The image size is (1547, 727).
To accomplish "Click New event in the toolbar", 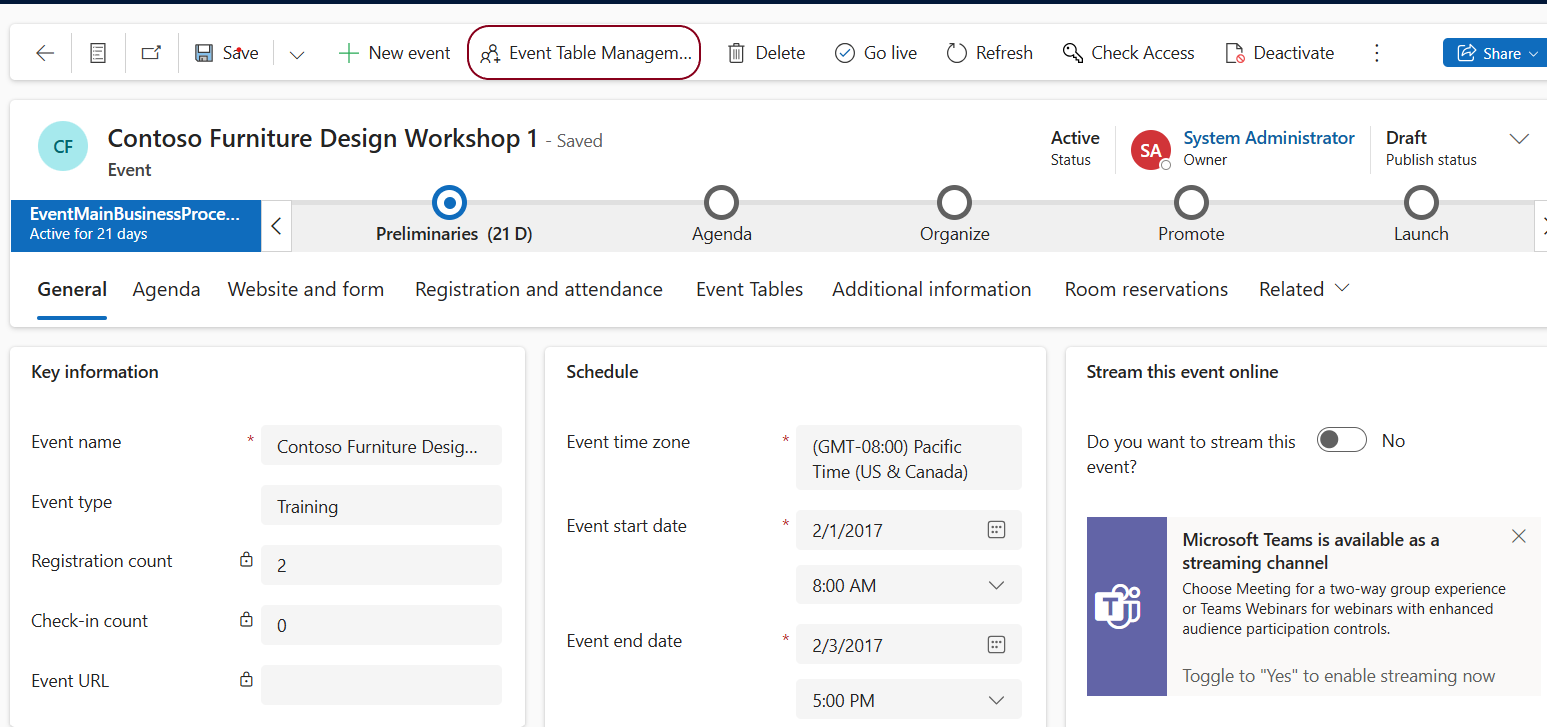I will (x=395, y=53).
